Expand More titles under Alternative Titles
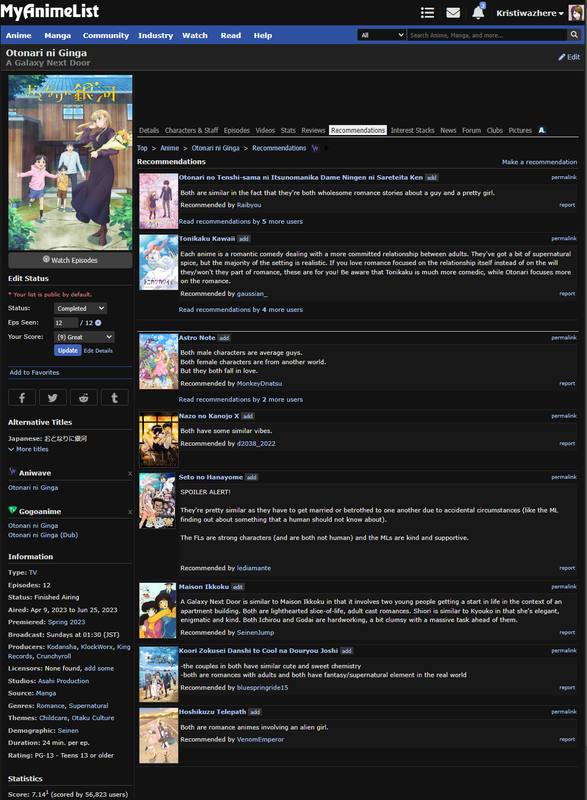 (29, 449)
